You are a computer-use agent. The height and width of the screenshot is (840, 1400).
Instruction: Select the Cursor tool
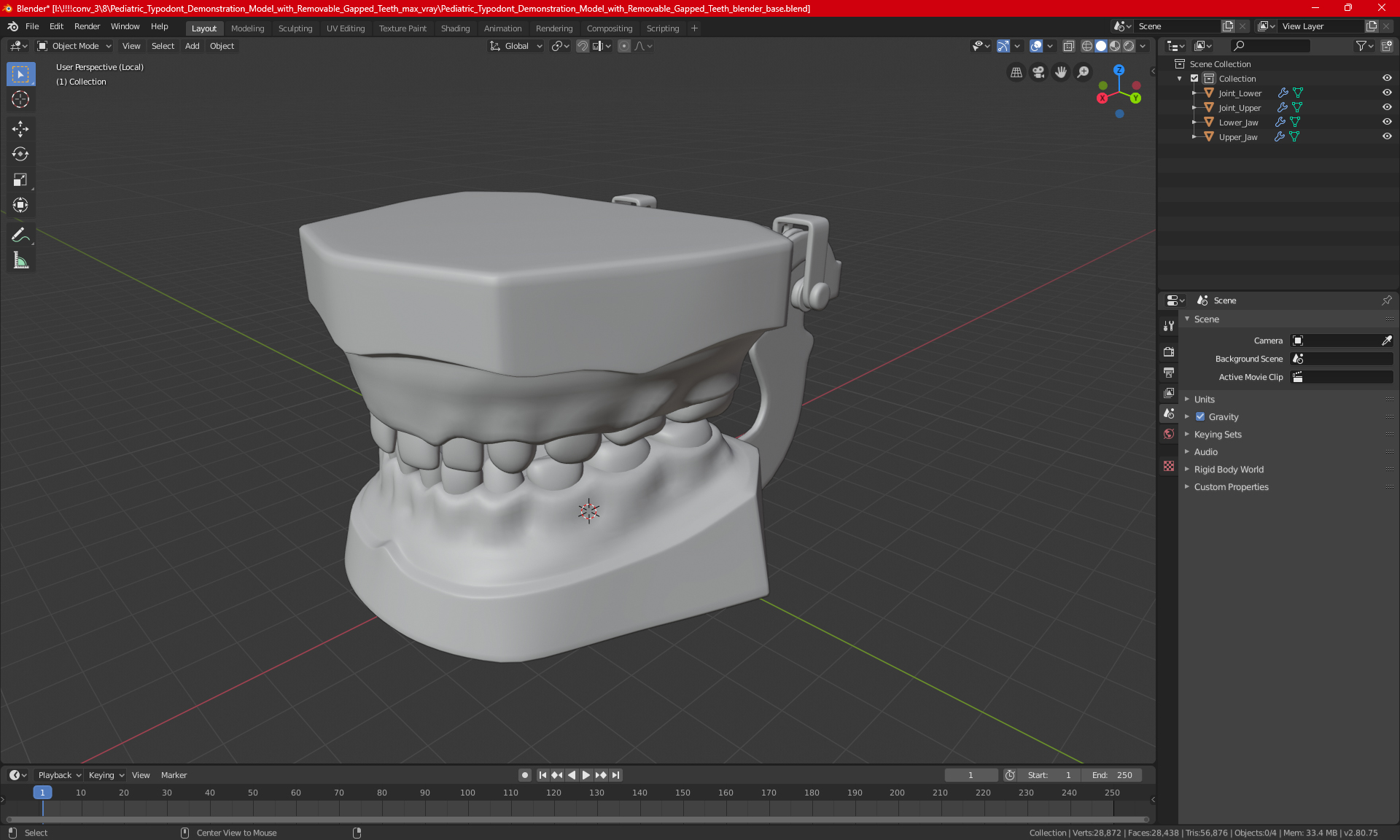tap(20, 99)
